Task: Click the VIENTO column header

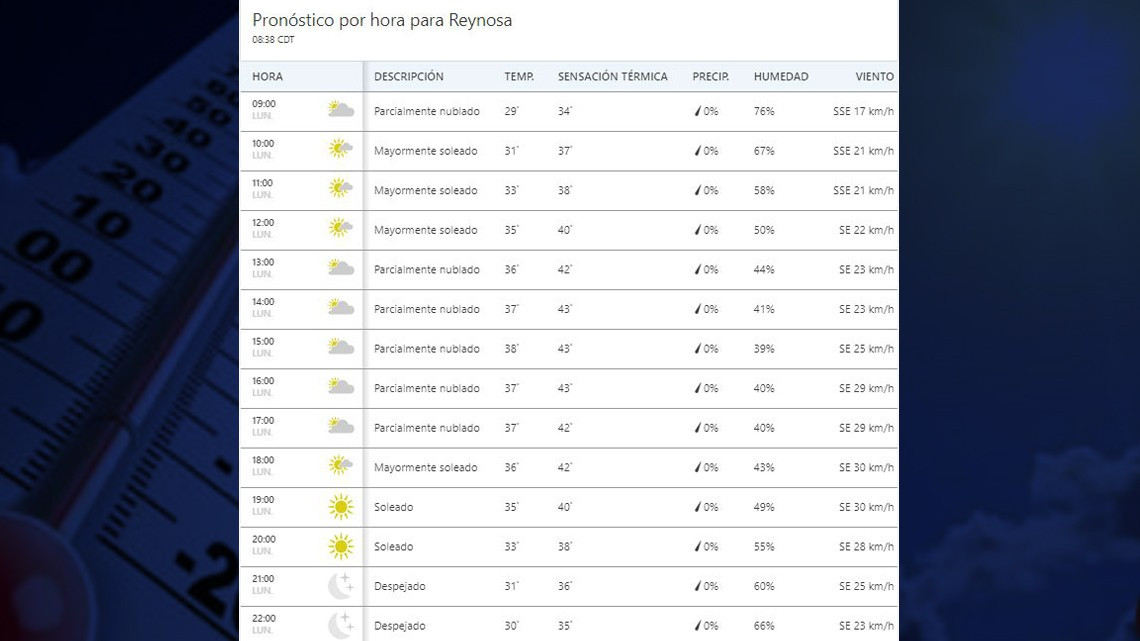Action: pyautogui.click(x=874, y=77)
